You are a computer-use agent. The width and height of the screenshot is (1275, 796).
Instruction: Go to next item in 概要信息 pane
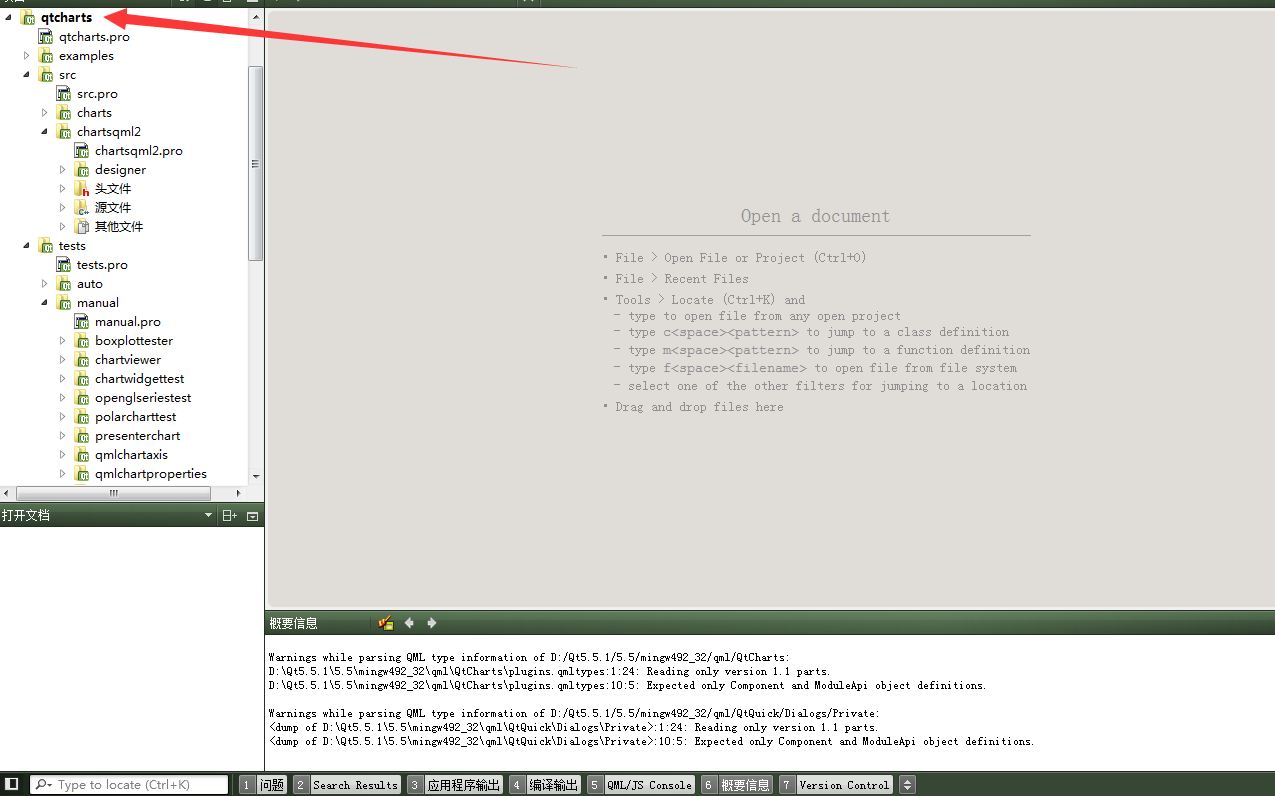pos(432,623)
